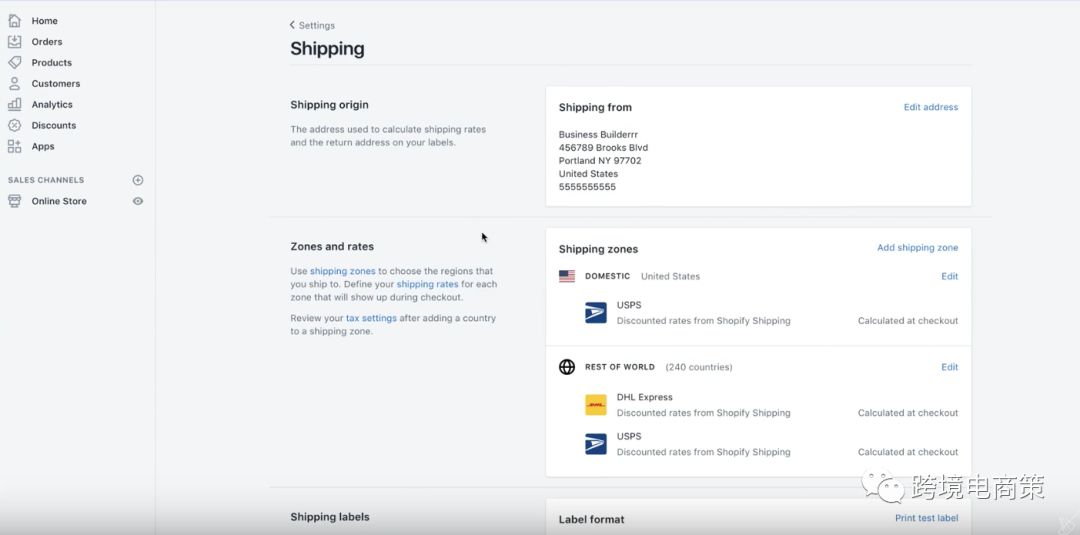
Task: Select the DHL Express carrier logo
Action: [596, 405]
